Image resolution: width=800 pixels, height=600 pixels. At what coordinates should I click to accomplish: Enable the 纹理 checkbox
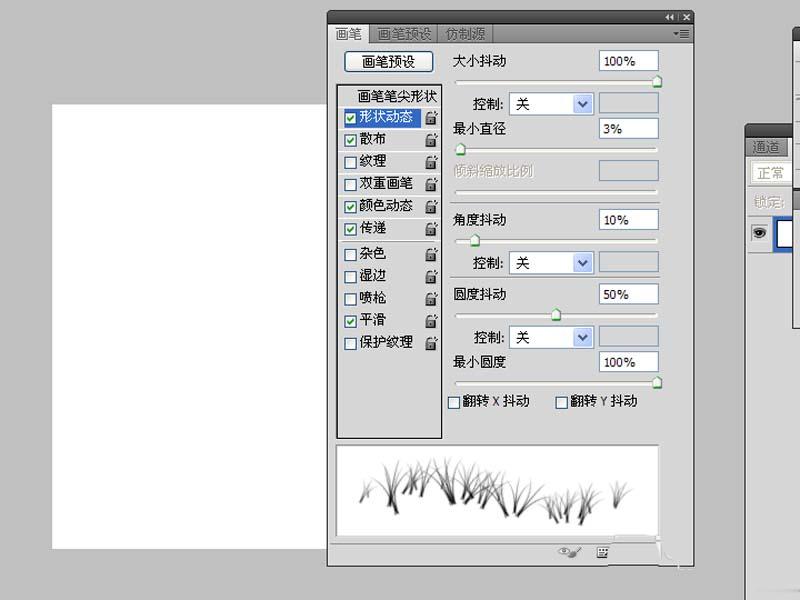(350, 162)
